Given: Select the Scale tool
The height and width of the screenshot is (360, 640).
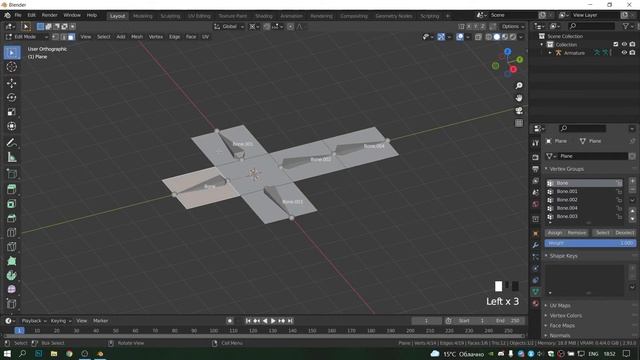Looking at the screenshot, I should (11, 112).
